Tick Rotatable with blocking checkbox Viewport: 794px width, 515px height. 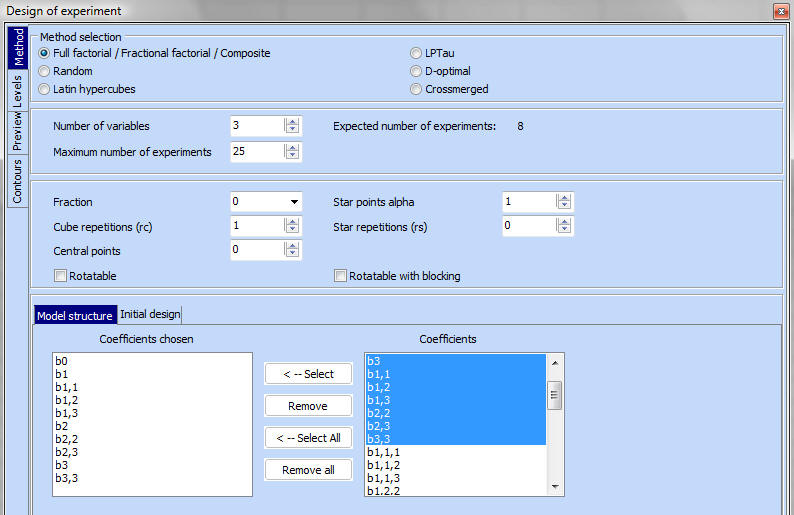340,276
